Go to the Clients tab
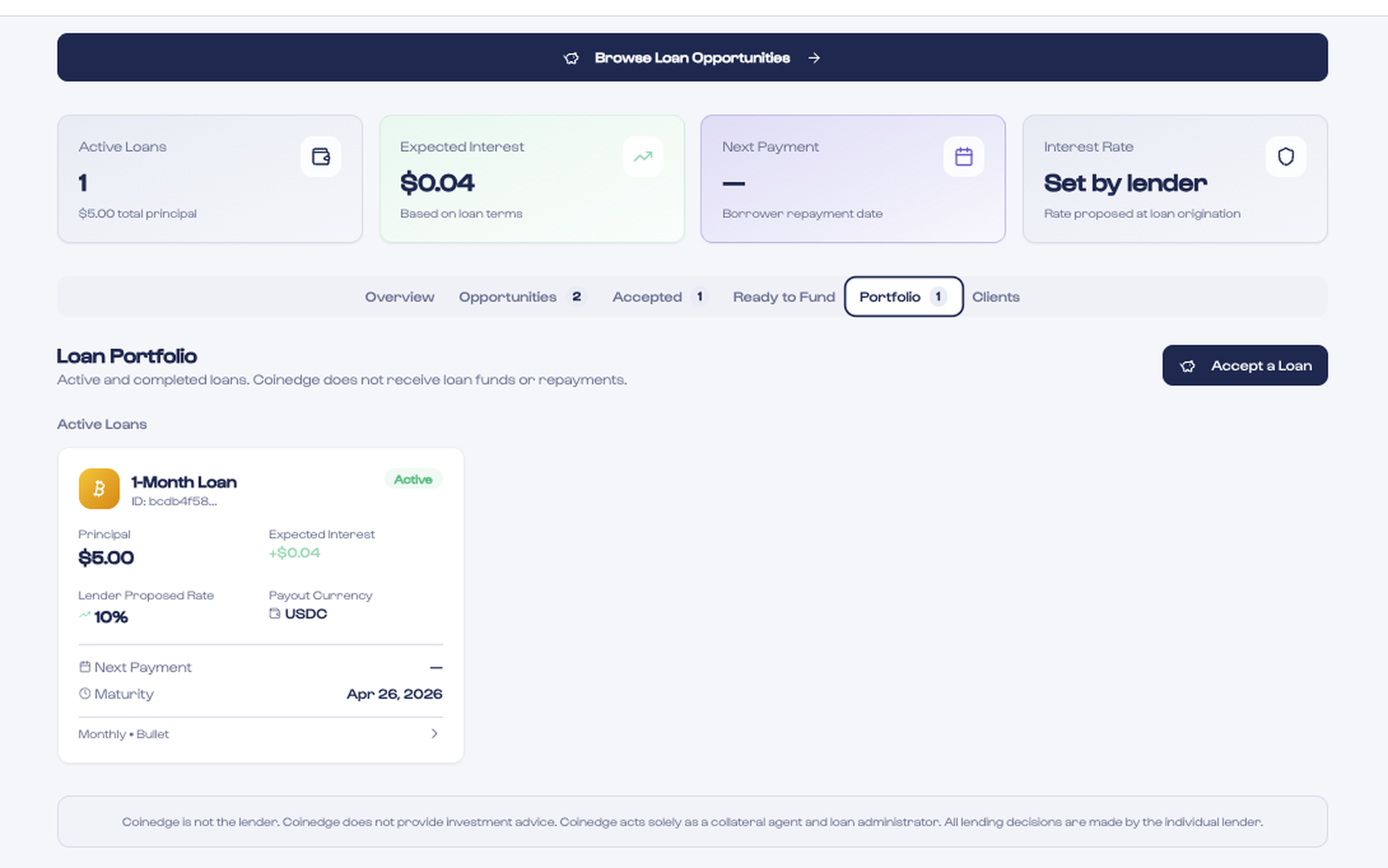Image resolution: width=1388 pixels, height=868 pixels. click(x=996, y=297)
